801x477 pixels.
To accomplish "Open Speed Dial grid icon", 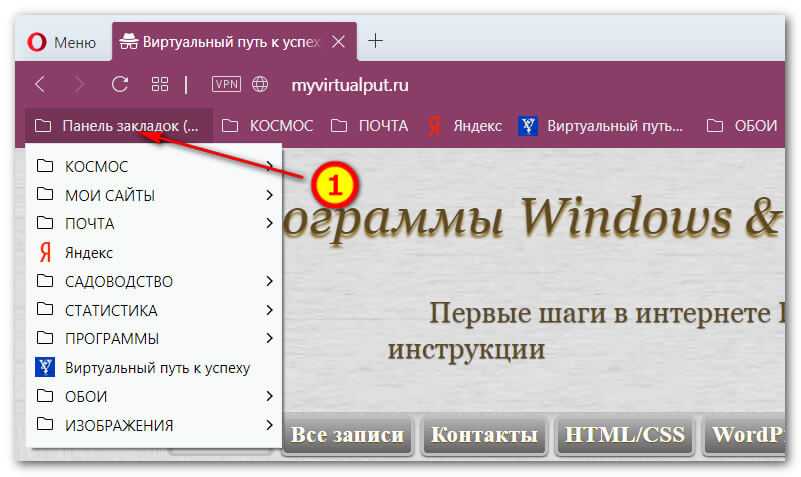I will point(159,85).
